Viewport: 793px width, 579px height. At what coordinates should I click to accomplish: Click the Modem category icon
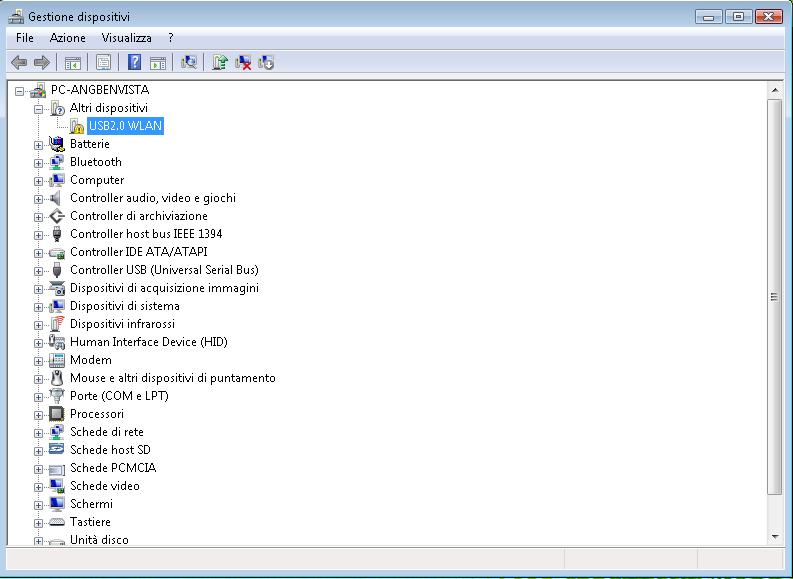pos(57,360)
